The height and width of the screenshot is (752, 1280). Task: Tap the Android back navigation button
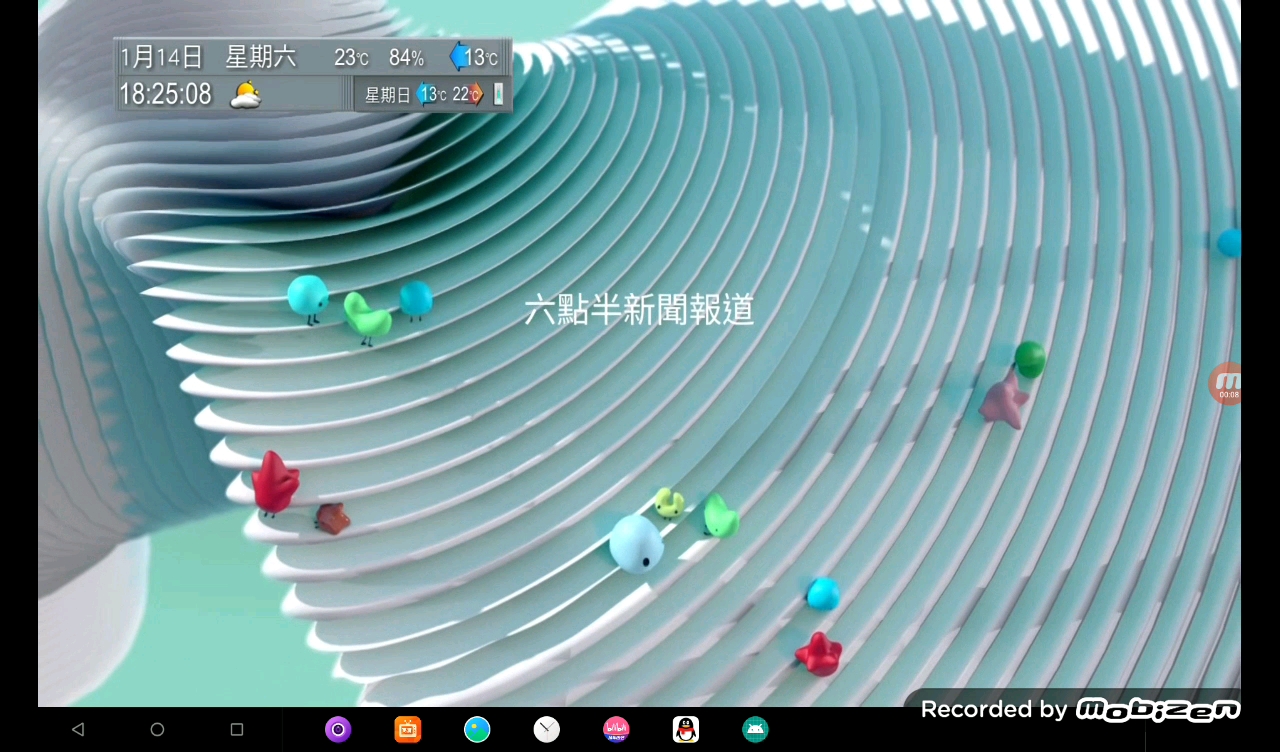click(x=78, y=730)
